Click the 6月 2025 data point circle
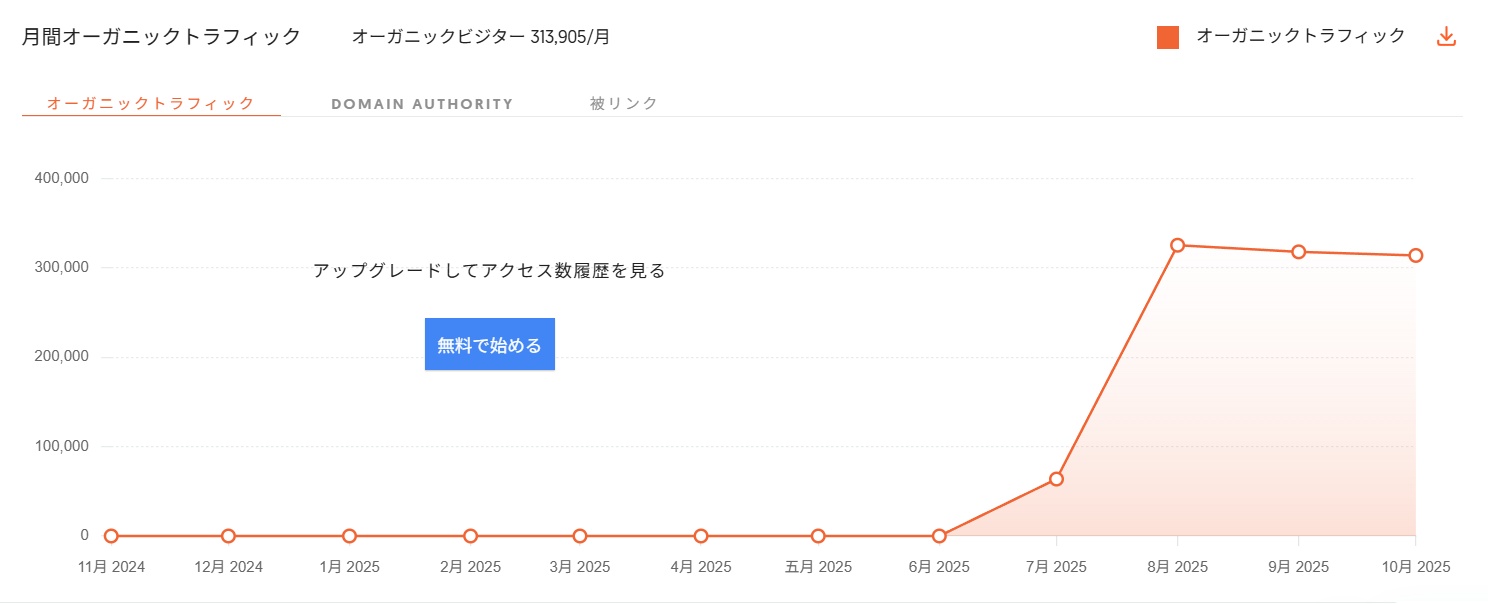 click(938, 536)
